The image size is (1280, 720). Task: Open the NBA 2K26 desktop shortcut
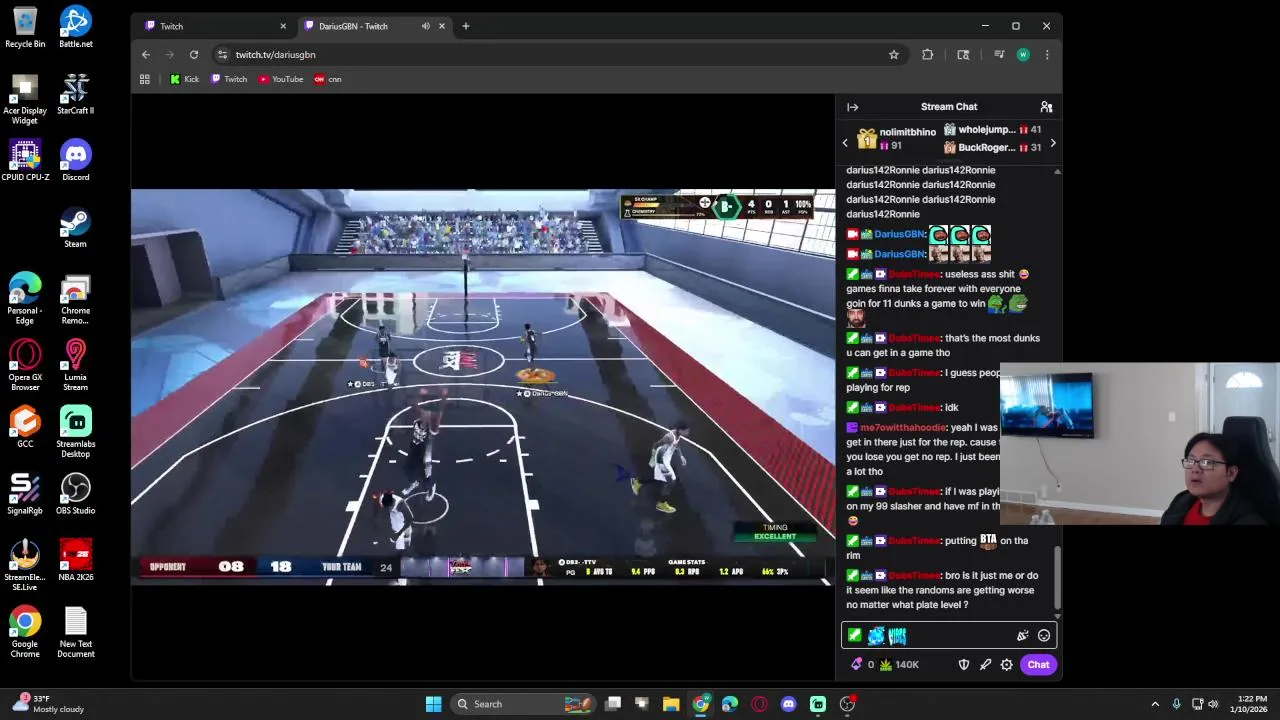(x=76, y=561)
